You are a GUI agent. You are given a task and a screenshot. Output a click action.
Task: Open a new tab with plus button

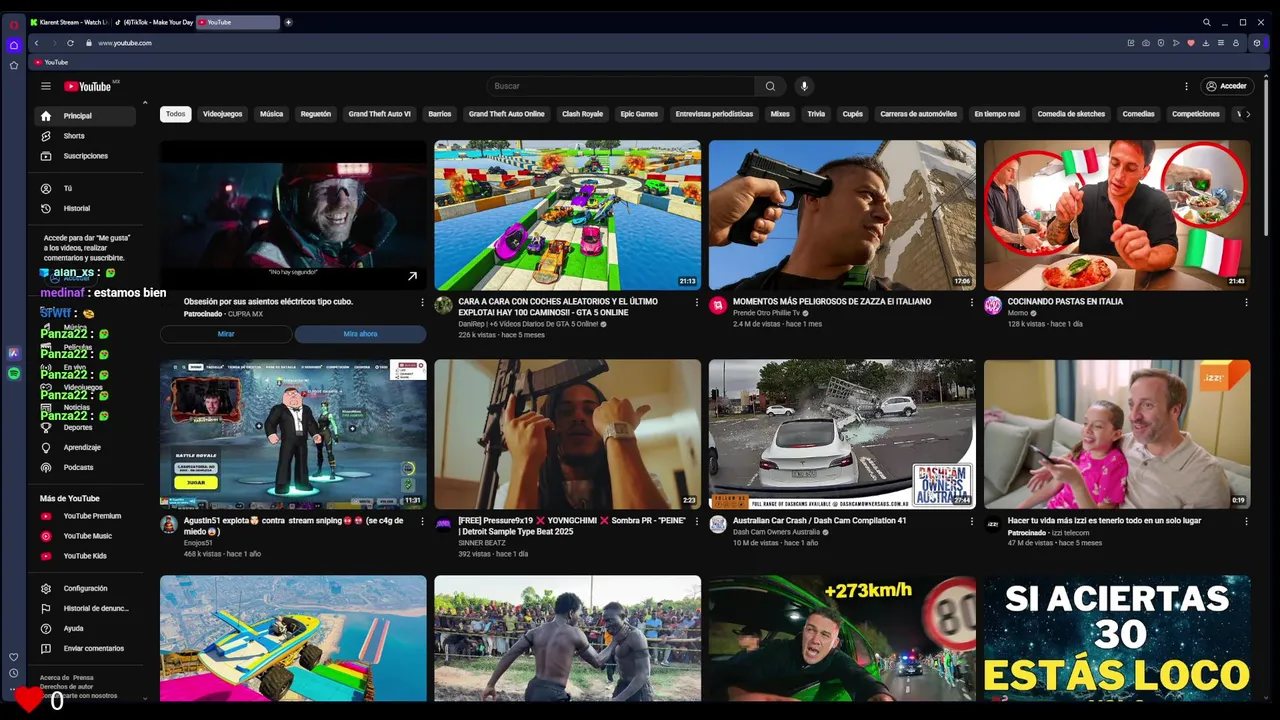pos(289,22)
